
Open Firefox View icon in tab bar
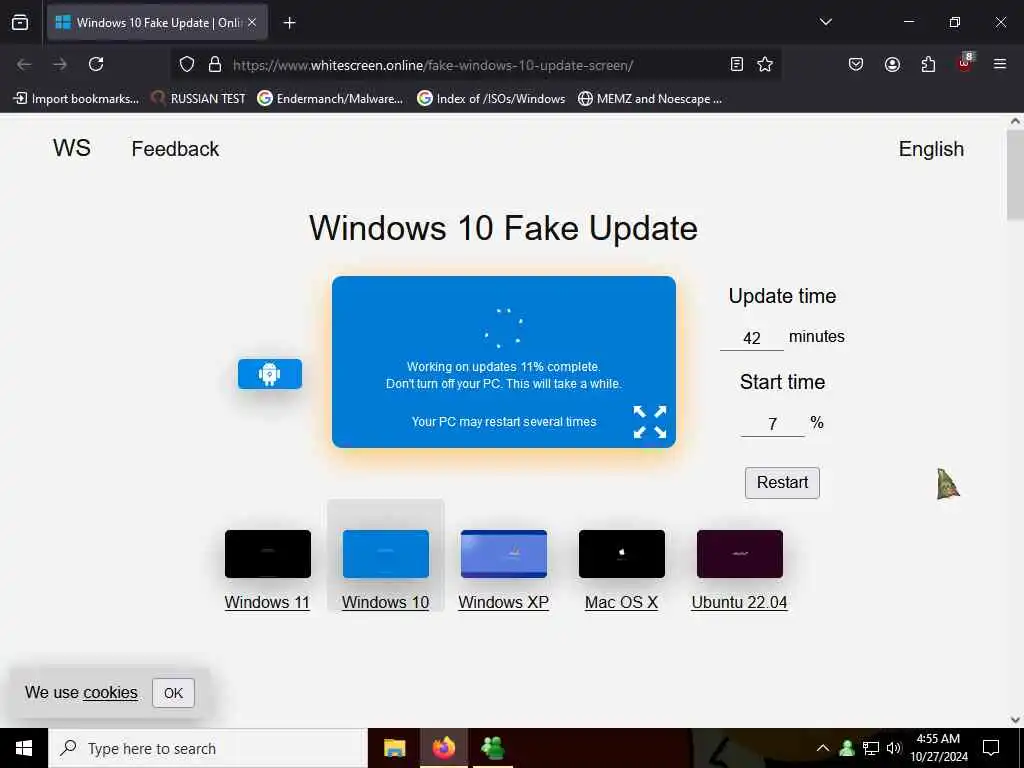(x=20, y=22)
